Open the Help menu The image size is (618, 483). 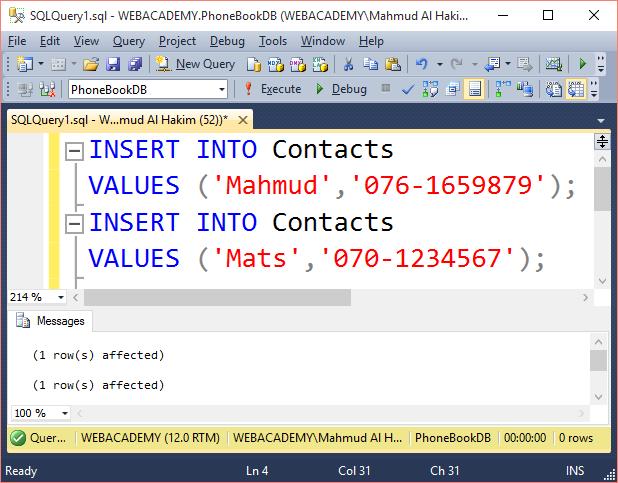(x=371, y=41)
